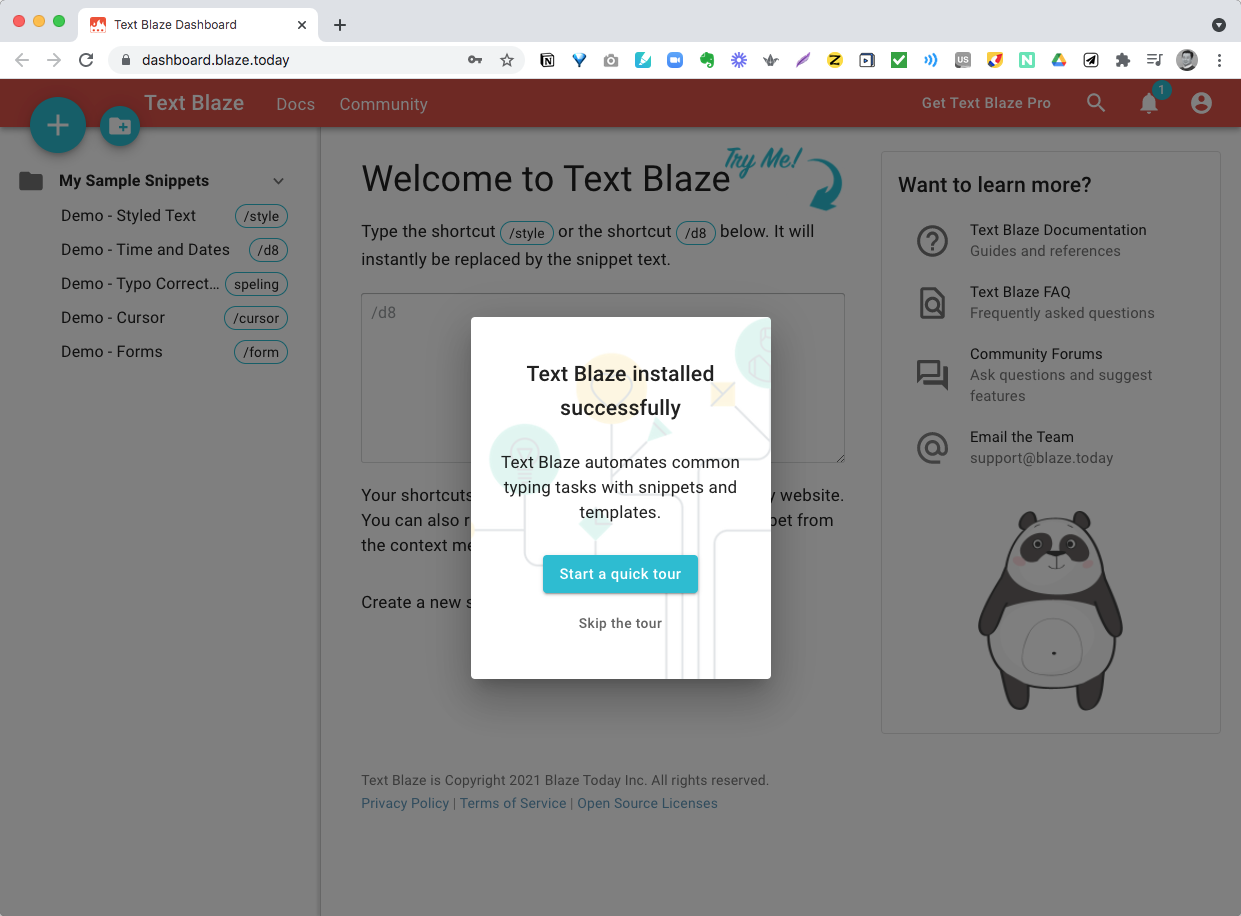Click the Try Me text area
This screenshot has height=916, width=1241.
tap(603, 378)
